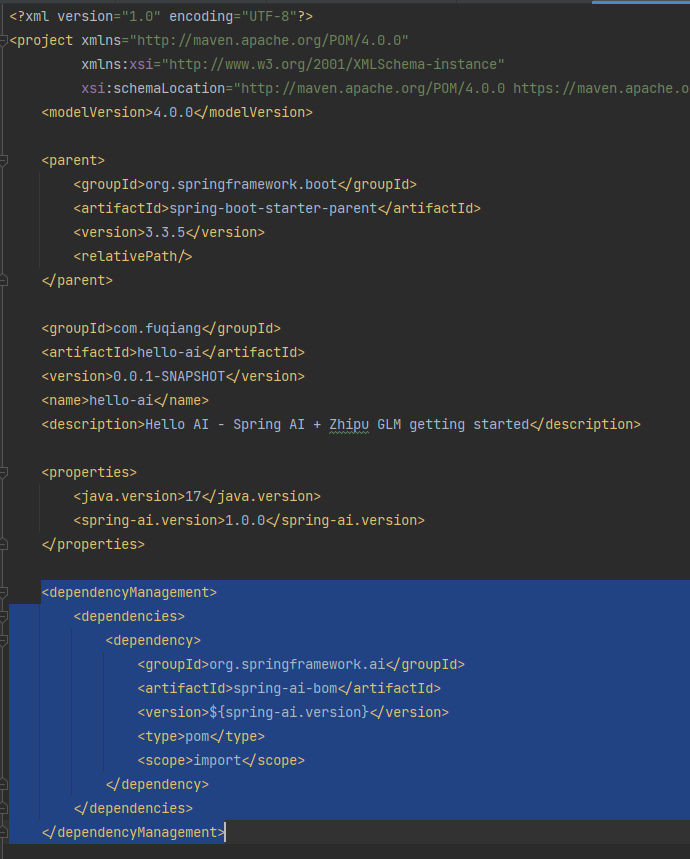Fold the opening parent tag block

click(x=3, y=161)
